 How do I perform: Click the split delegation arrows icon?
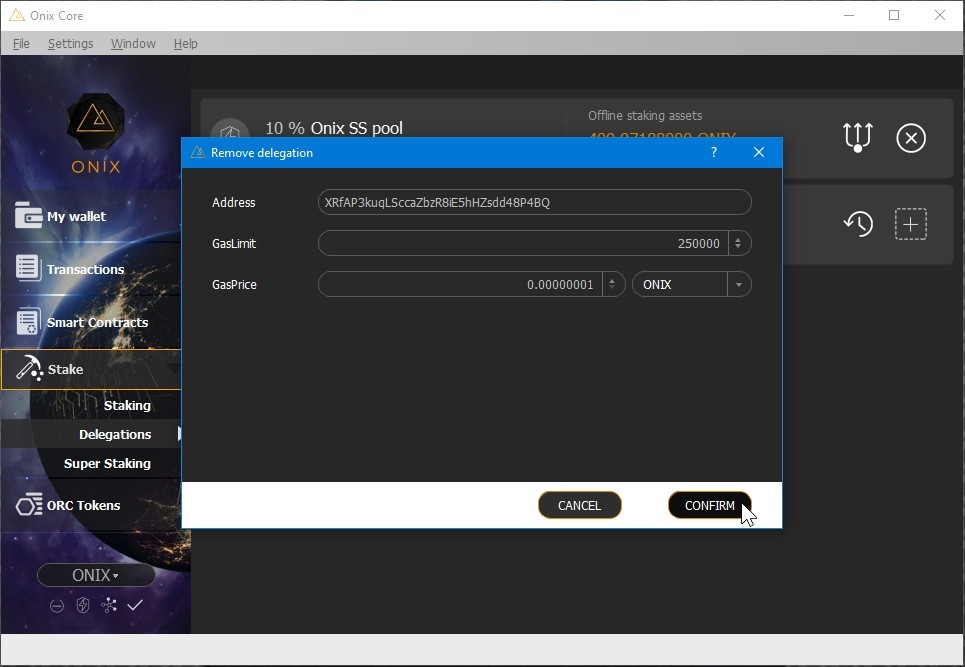[857, 137]
